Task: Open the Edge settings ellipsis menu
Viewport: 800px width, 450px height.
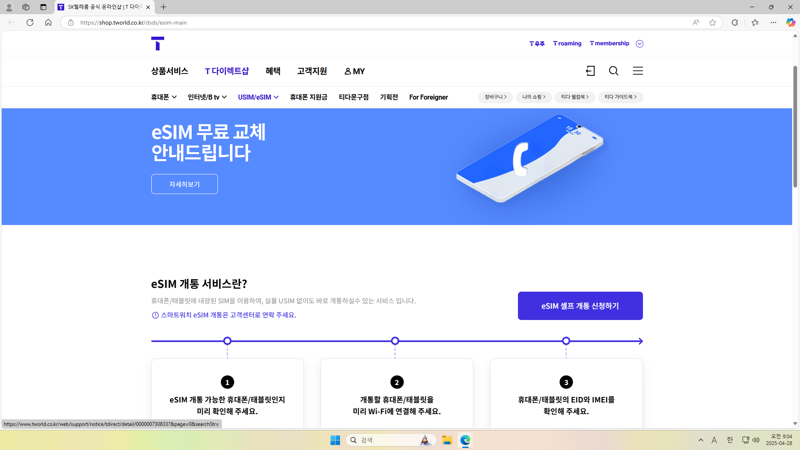Action: click(x=773, y=22)
